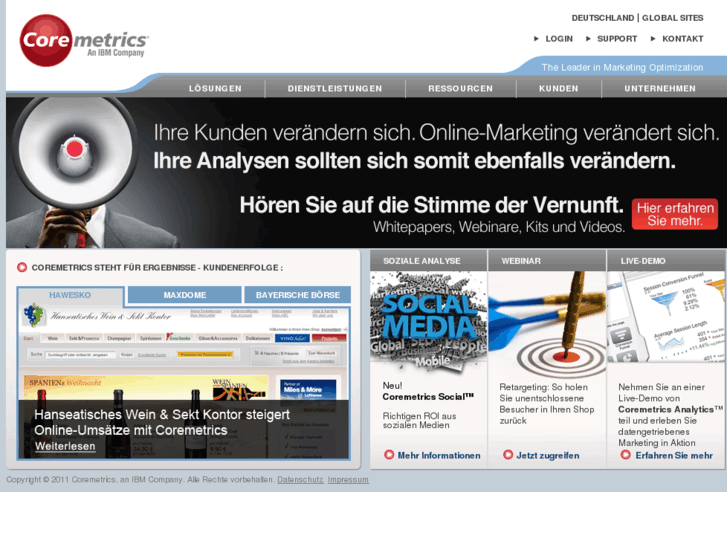Select the HAWESKO tab
The width and height of the screenshot is (727, 545).
pyautogui.click(x=70, y=295)
